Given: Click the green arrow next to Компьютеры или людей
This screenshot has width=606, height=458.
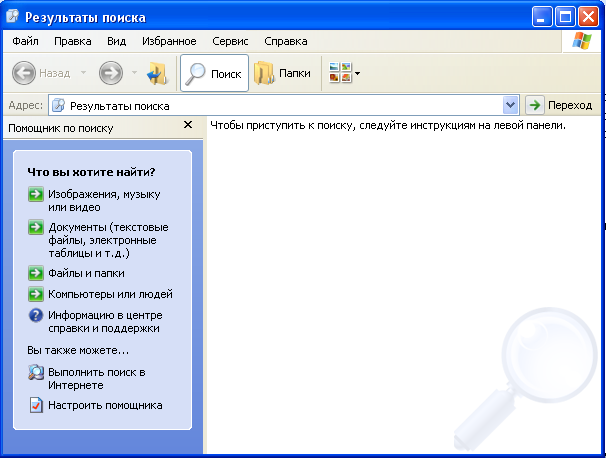Looking at the screenshot, I should (36, 294).
